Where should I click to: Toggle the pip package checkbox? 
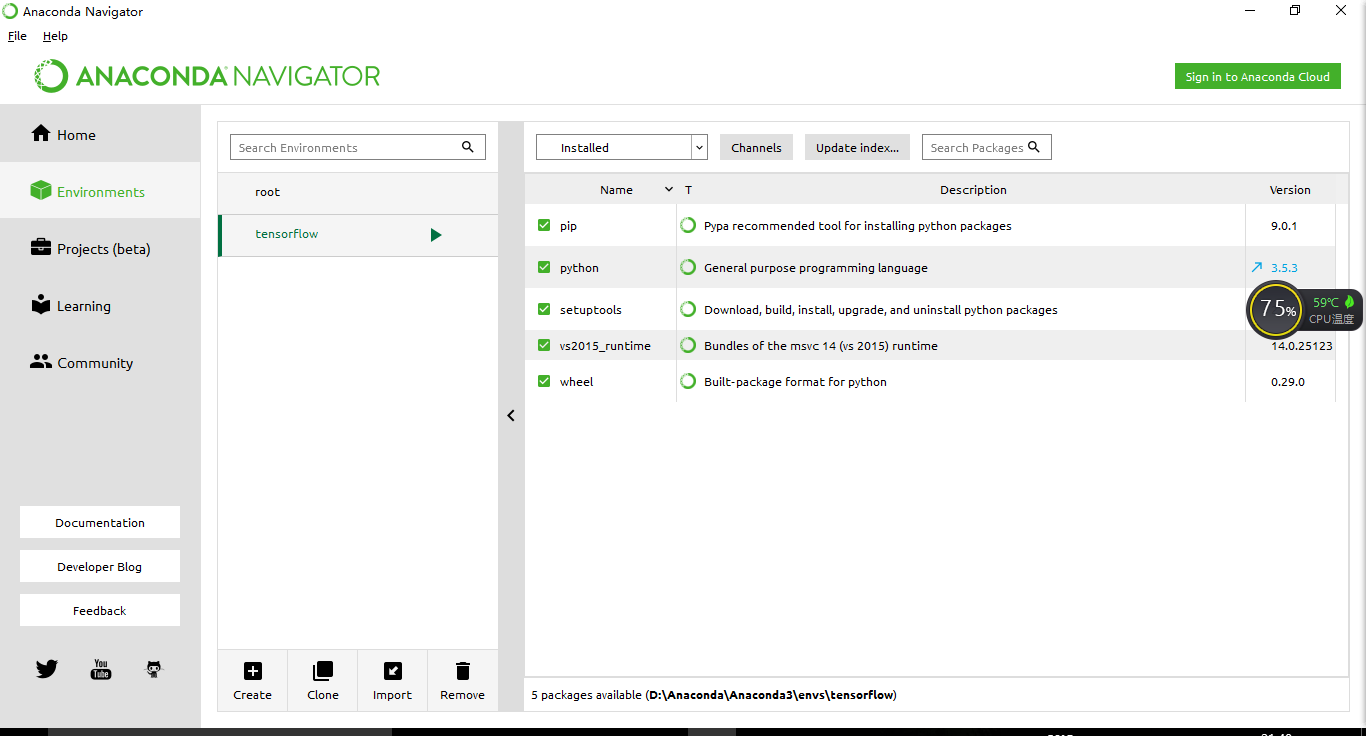544,225
